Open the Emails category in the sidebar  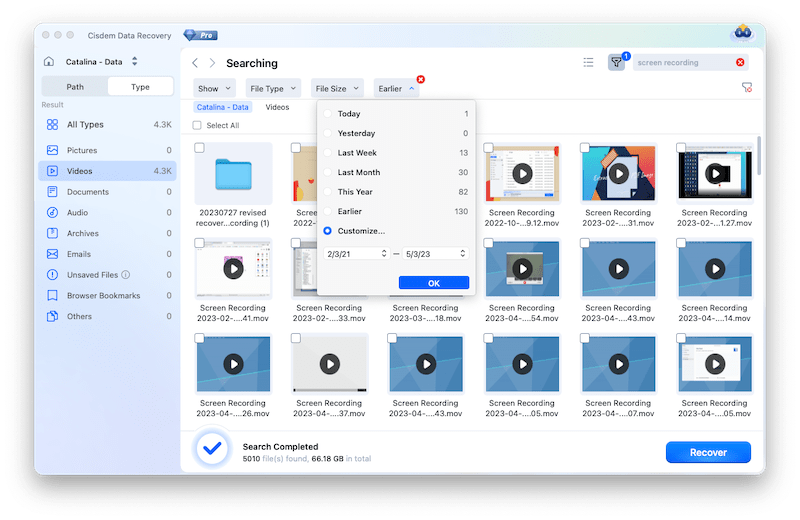click(78, 254)
